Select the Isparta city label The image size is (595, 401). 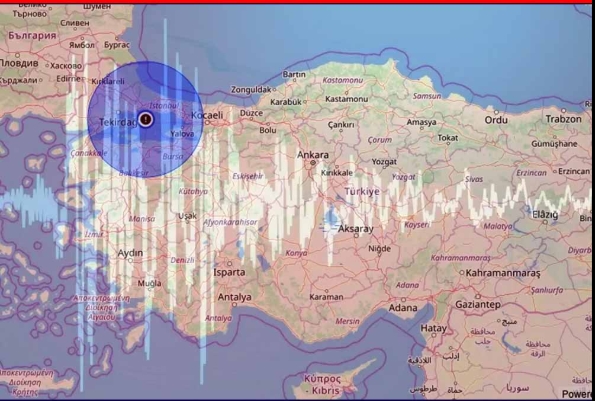pos(229,272)
